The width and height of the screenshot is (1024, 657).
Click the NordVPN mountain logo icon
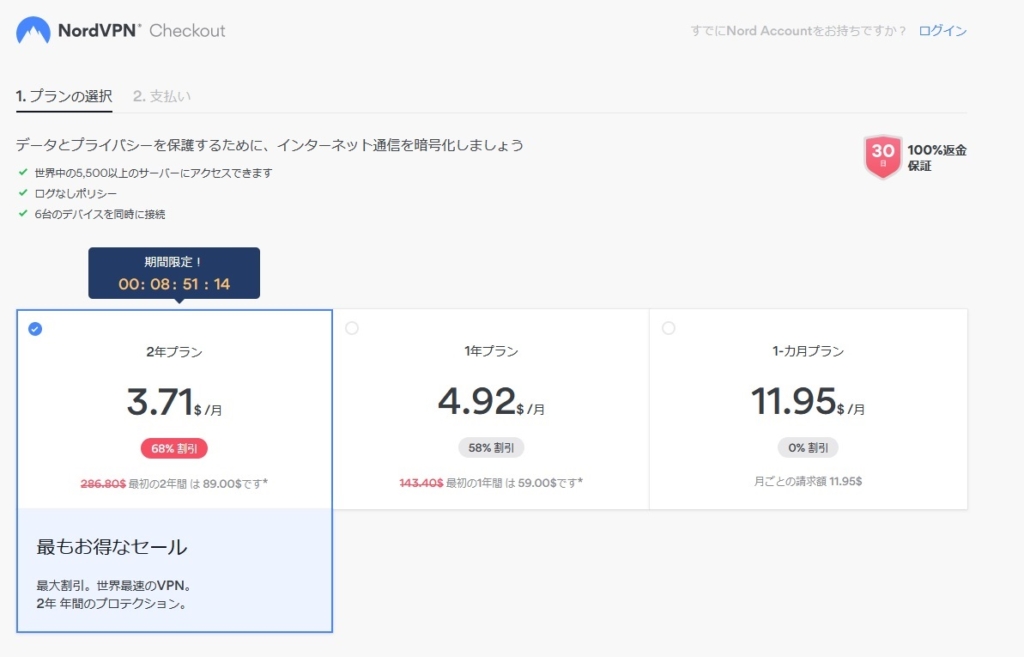pos(33,30)
